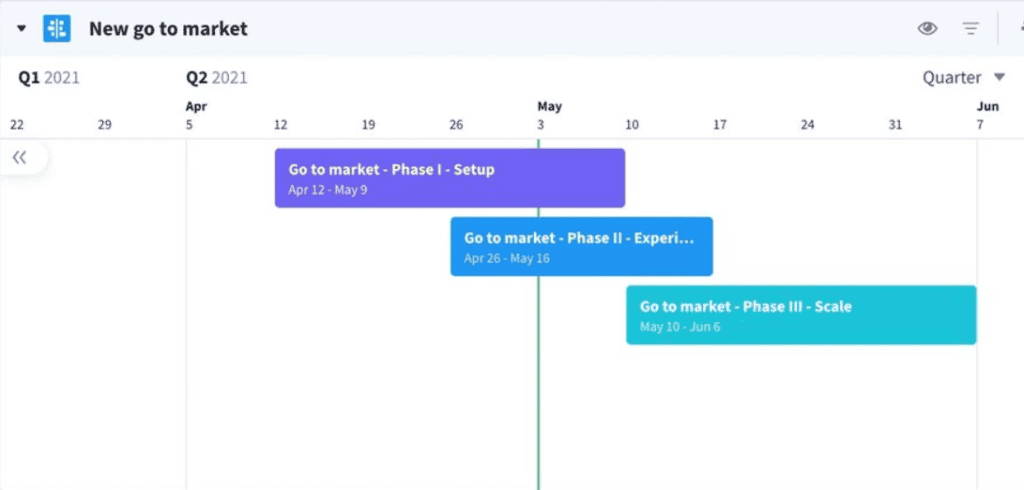This screenshot has width=1024, height=490.
Task: Click the New go to market title
Action: (x=168, y=29)
